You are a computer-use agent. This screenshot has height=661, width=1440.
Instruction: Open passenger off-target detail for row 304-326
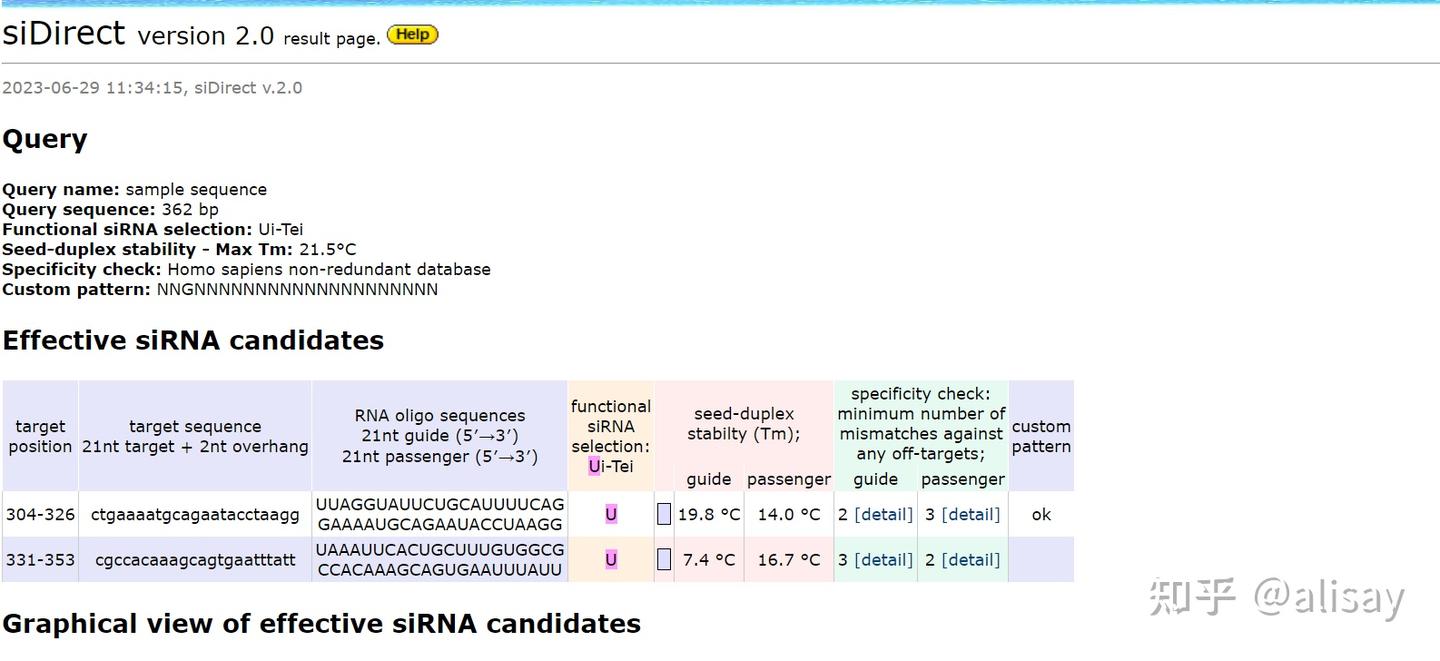[x=971, y=514]
